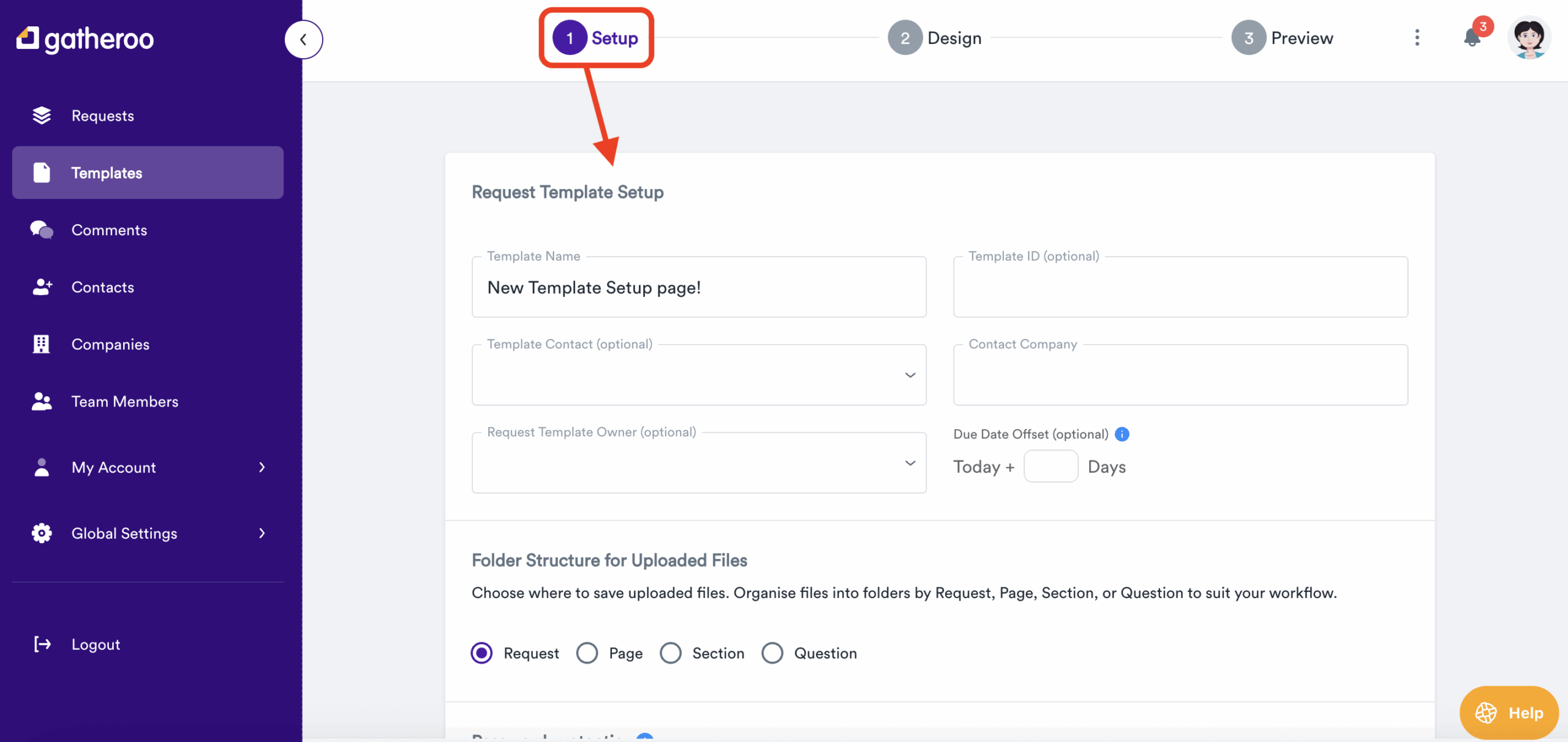Click the Due Date Offset info icon
Viewport: 1568px width, 742px height.
tap(1122, 434)
